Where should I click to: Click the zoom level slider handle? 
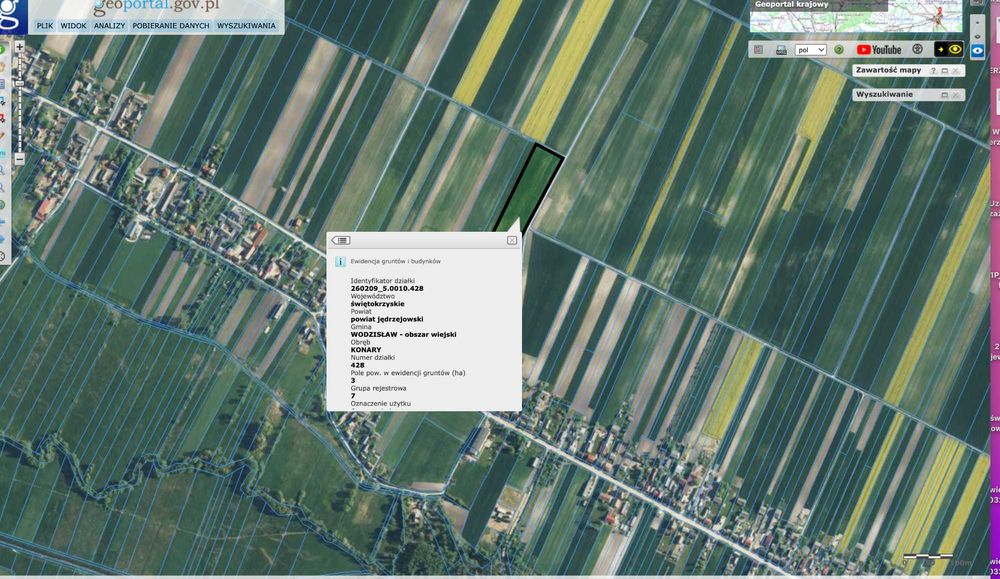19,84
